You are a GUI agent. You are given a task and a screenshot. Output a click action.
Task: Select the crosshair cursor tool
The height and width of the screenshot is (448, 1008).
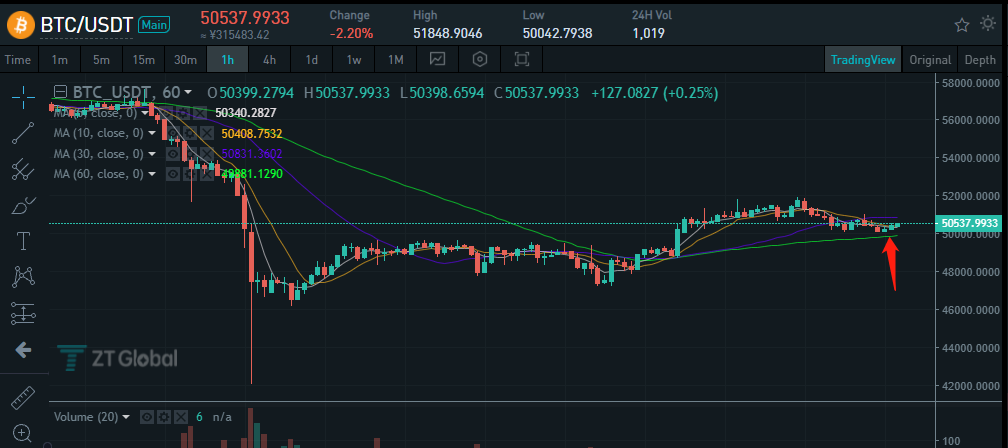(24, 96)
